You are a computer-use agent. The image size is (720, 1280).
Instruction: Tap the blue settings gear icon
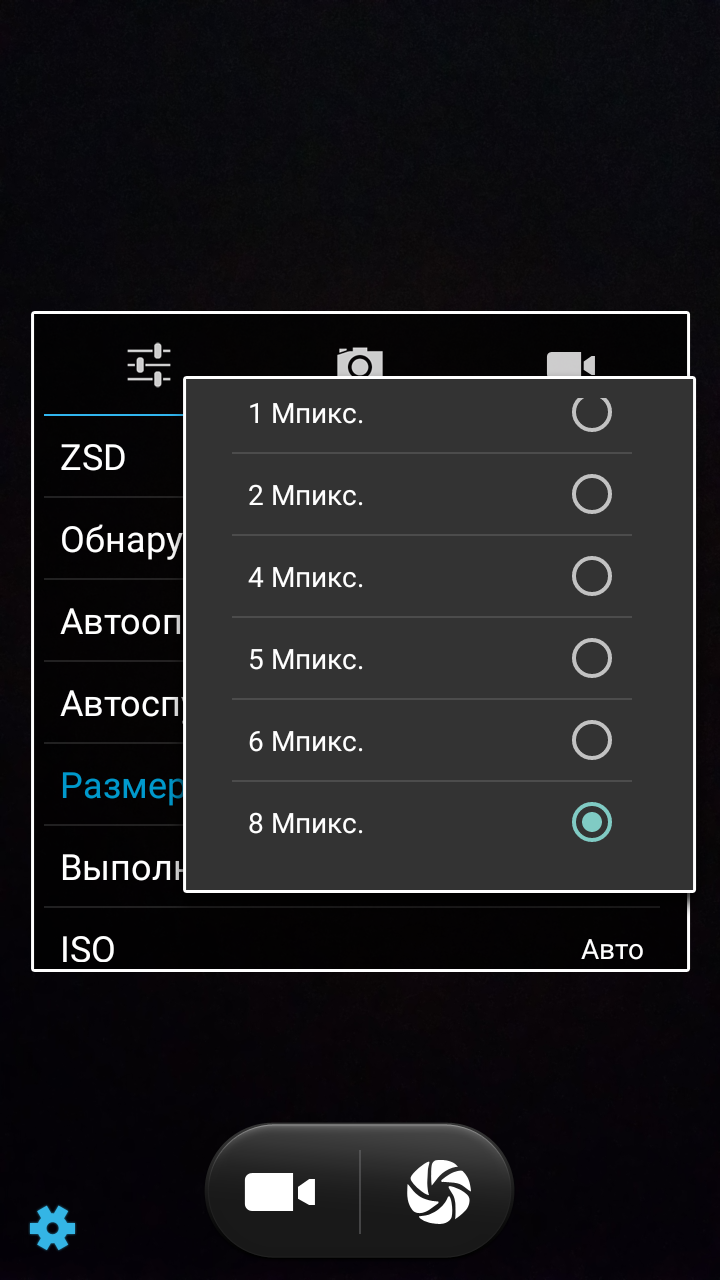point(52,1227)
